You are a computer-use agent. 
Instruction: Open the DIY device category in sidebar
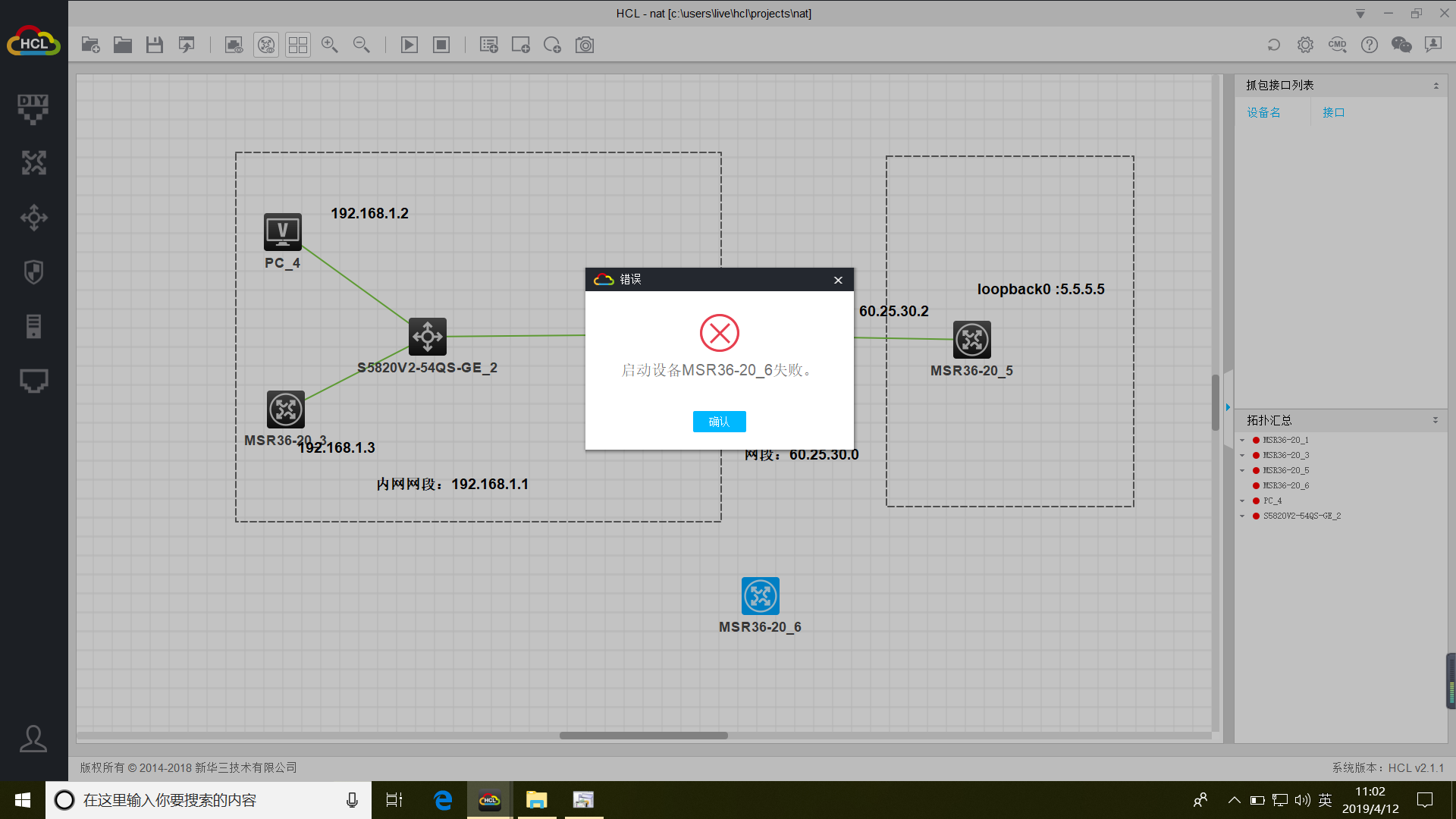[x=33, y=108]
